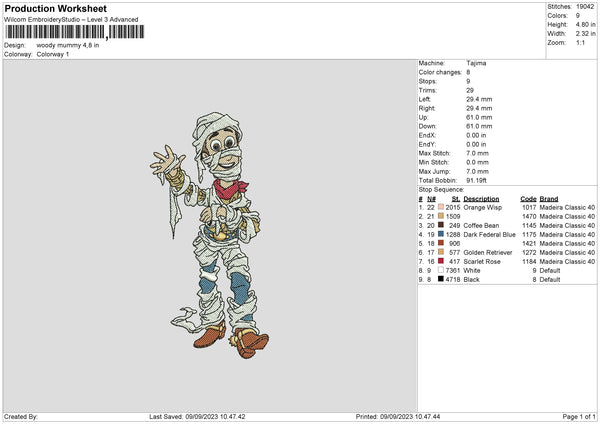Click the 'Coffee Bean' description text
The height and width of the screenshot is (424, 600).
(x=481, y=225)
